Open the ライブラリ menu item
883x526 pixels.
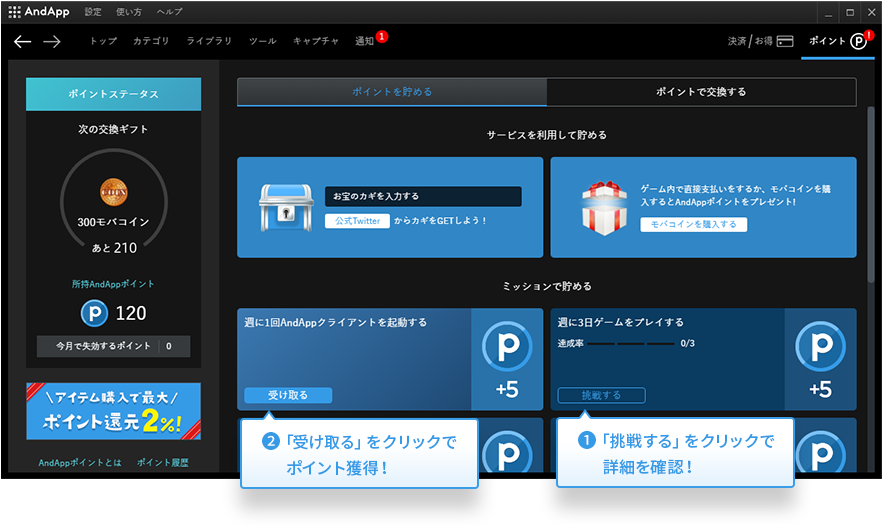tap(209, 41)
